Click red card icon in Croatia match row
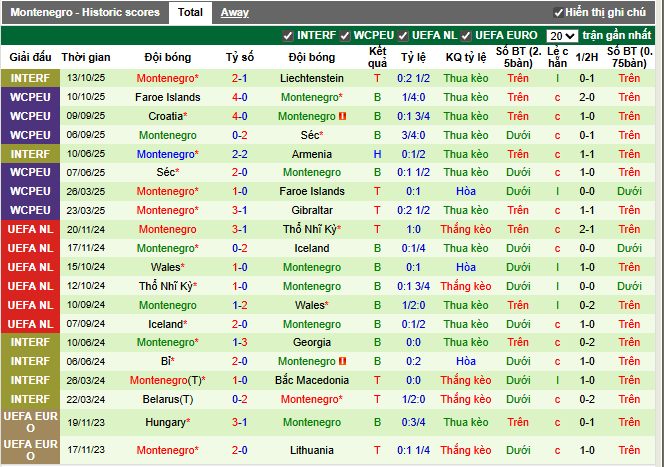The image size is (664, 467). point(343,116)
